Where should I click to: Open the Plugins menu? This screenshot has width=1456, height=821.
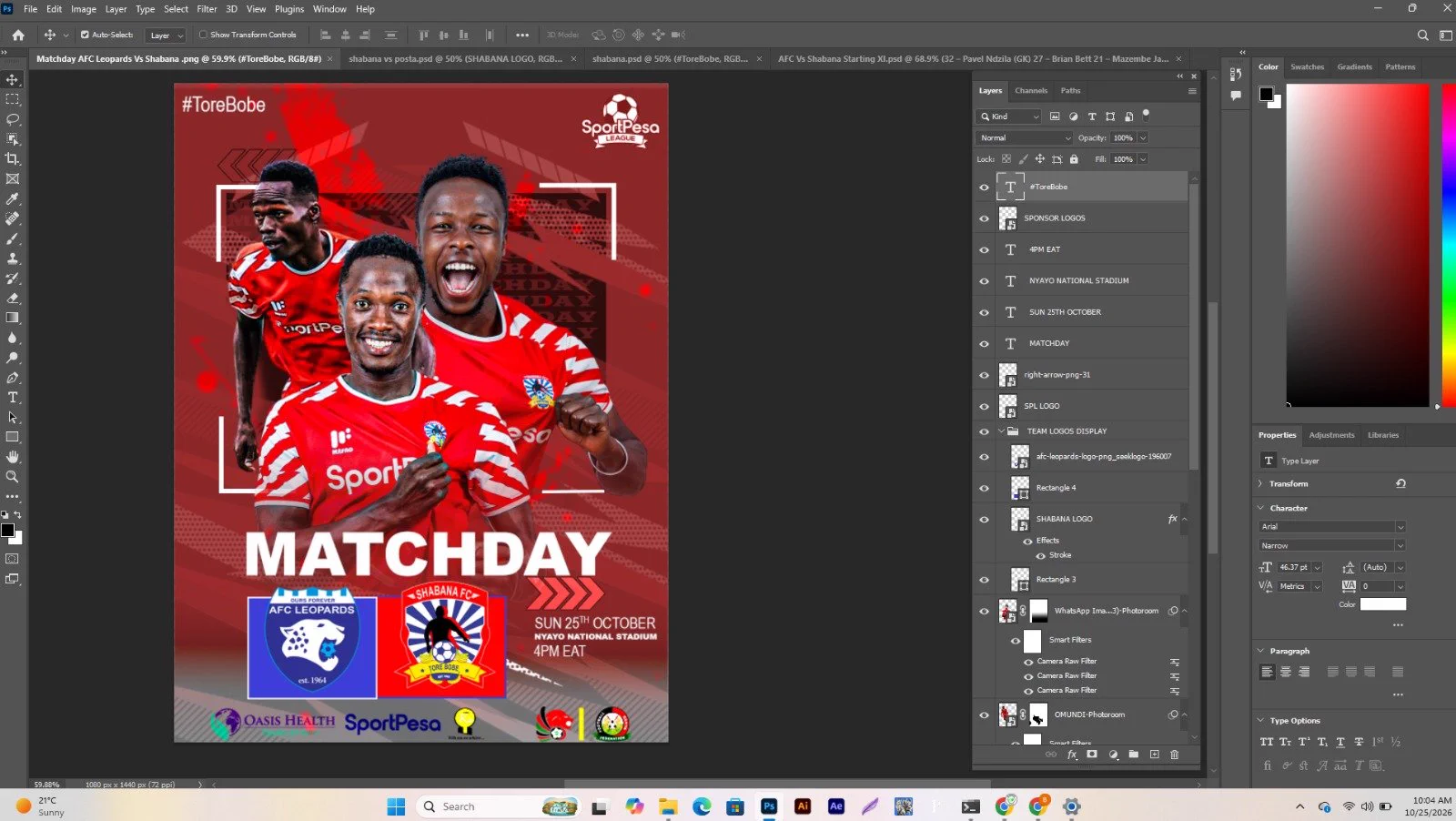click(289, 9)
